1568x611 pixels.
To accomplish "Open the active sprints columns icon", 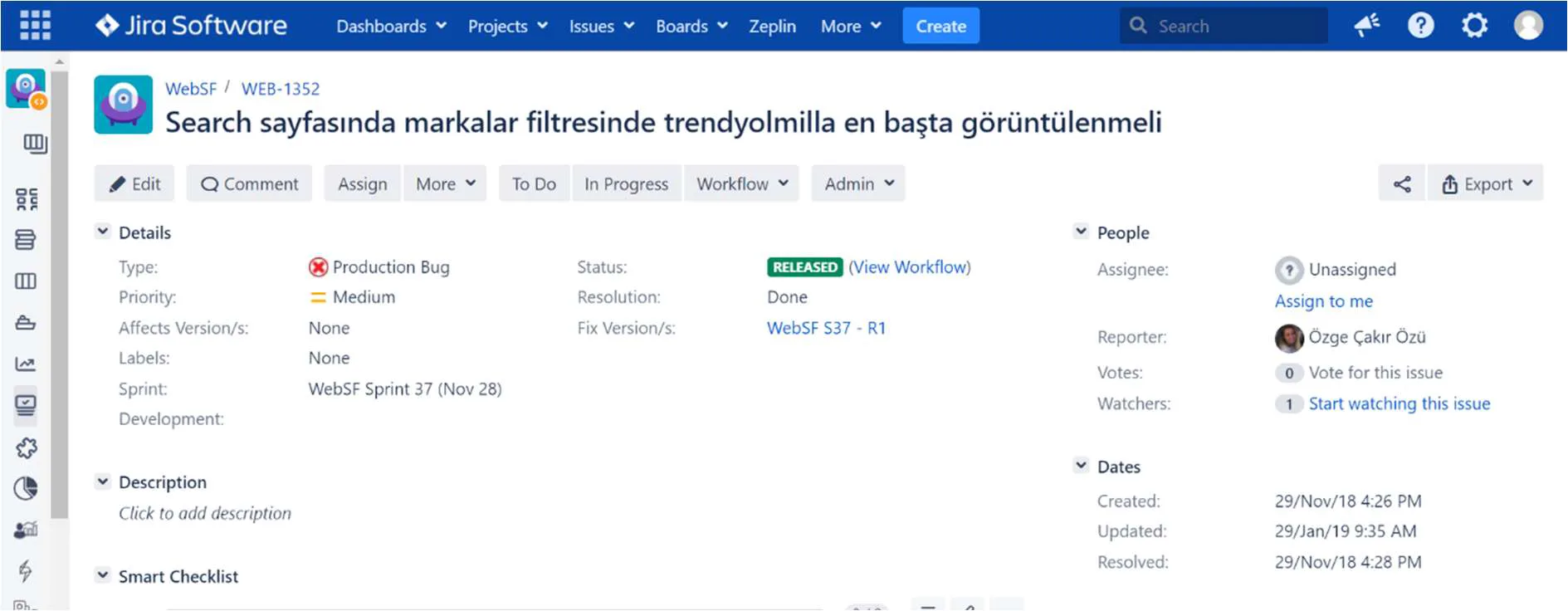I will tap(26, 281).
